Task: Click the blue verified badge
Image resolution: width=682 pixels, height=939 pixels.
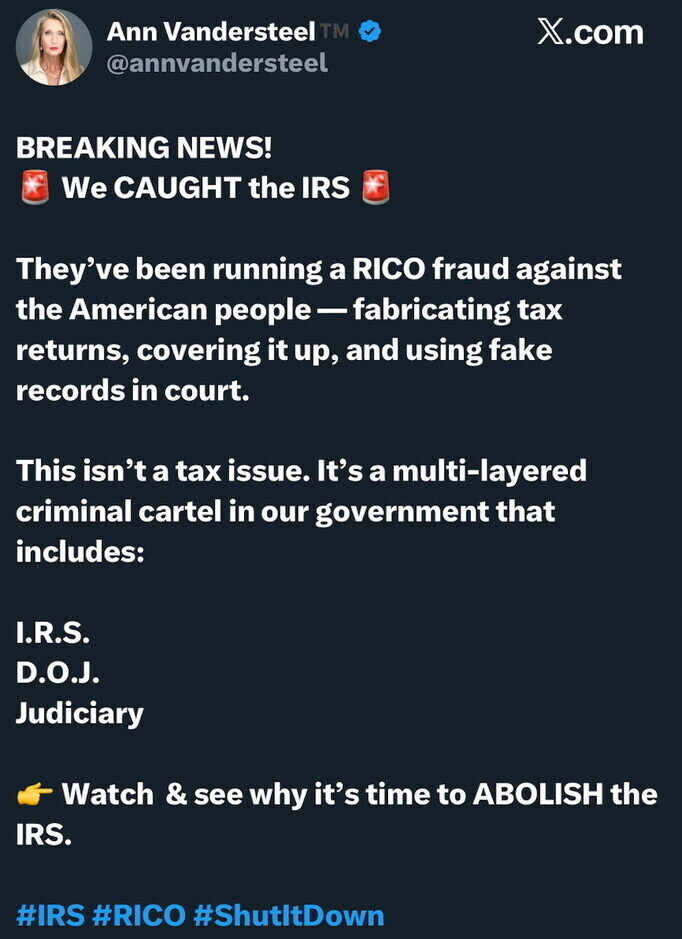Action: [x=369, y=31]
